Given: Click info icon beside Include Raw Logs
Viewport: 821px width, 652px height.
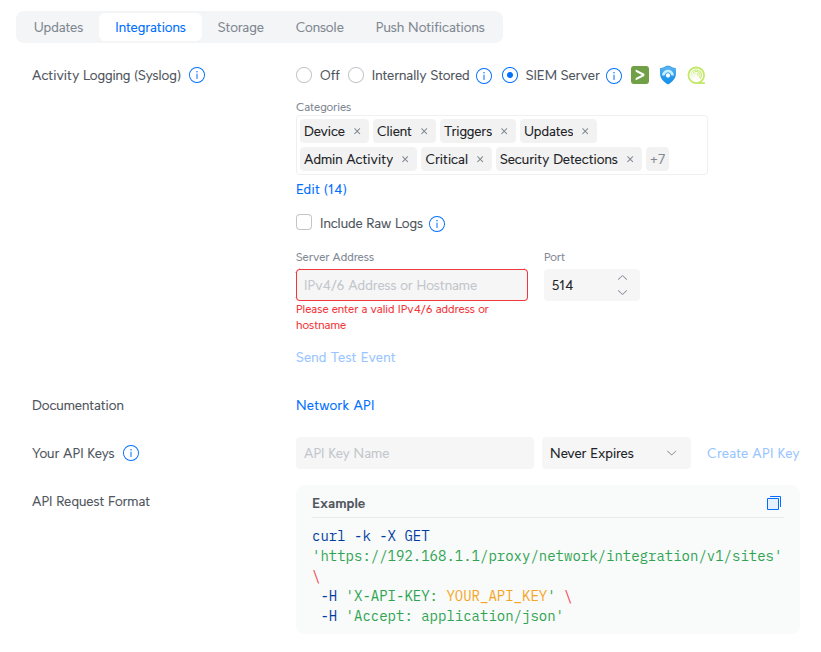Looking at the screenshot, I should click(x=437, y=224).
